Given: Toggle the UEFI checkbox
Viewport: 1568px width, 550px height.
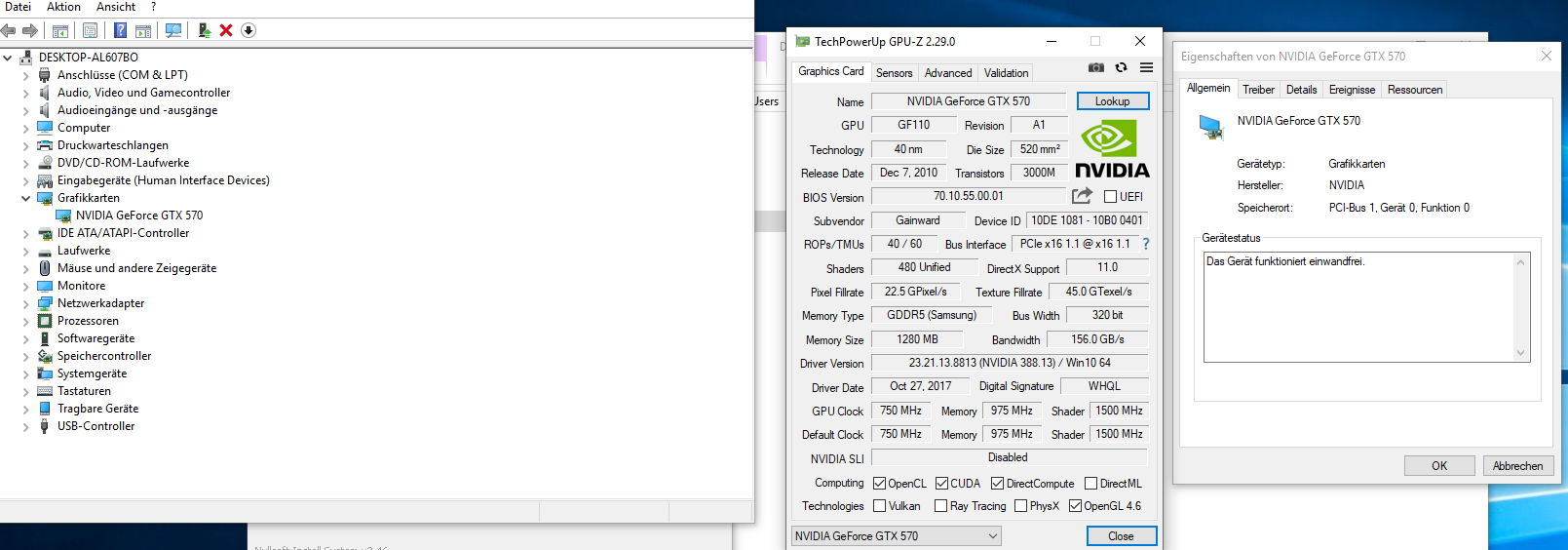Looking at the screenshot, I should 1110,197.
